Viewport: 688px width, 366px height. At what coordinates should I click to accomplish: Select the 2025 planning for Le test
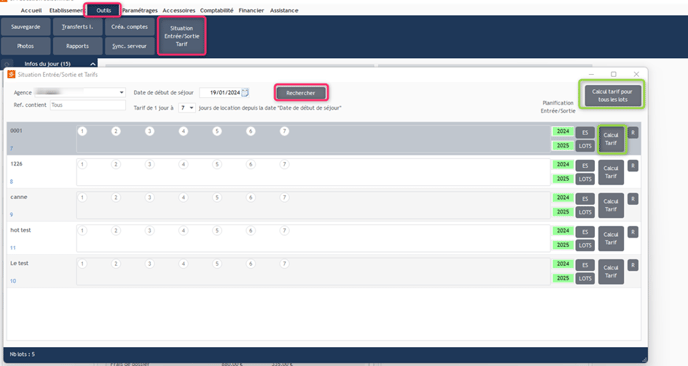pyautogui.click(x=563, y=278)
